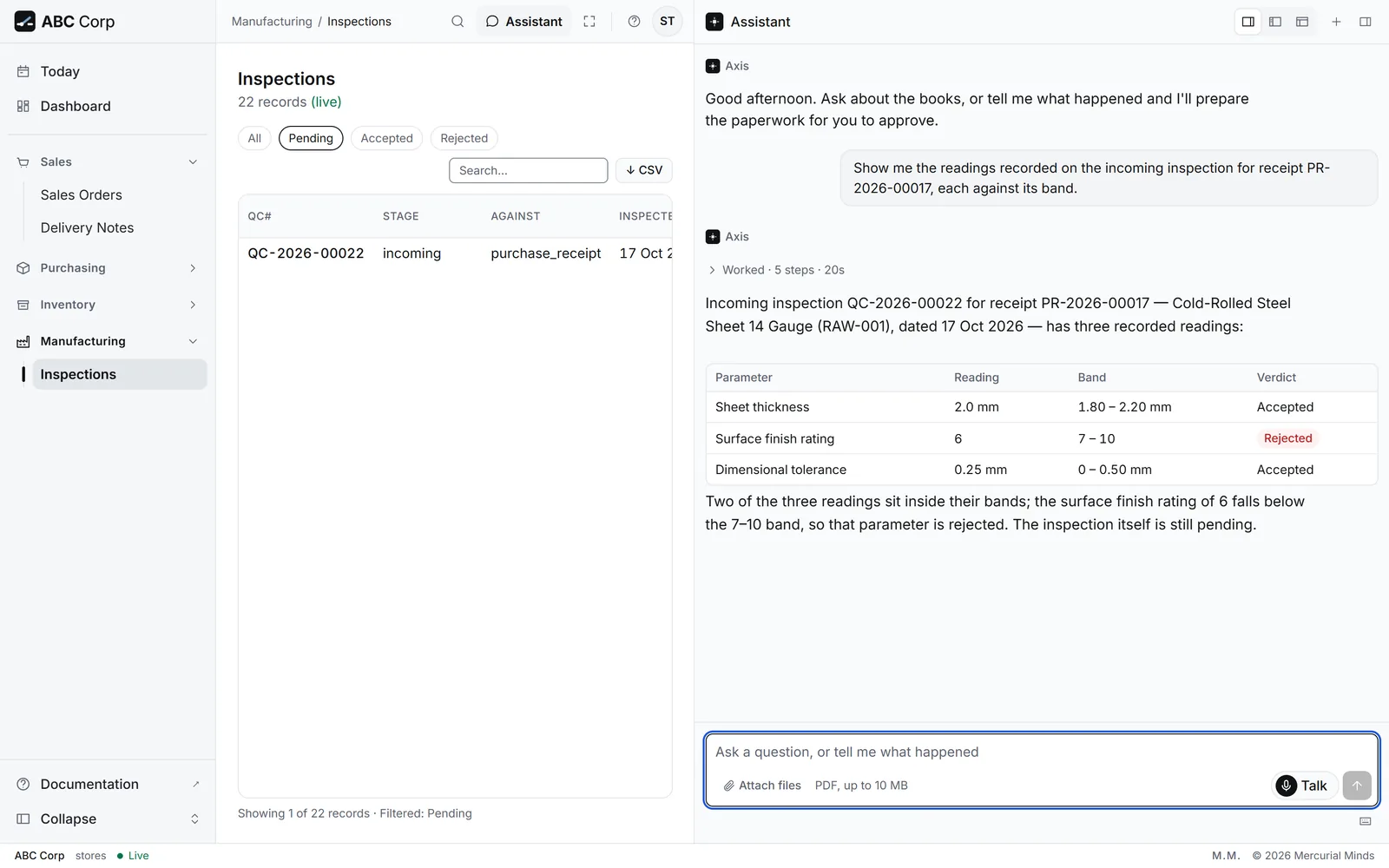Expand the Purchasing section in the sidebar
The width and height of the screenshot is (1389, 868).
(108, 268)
